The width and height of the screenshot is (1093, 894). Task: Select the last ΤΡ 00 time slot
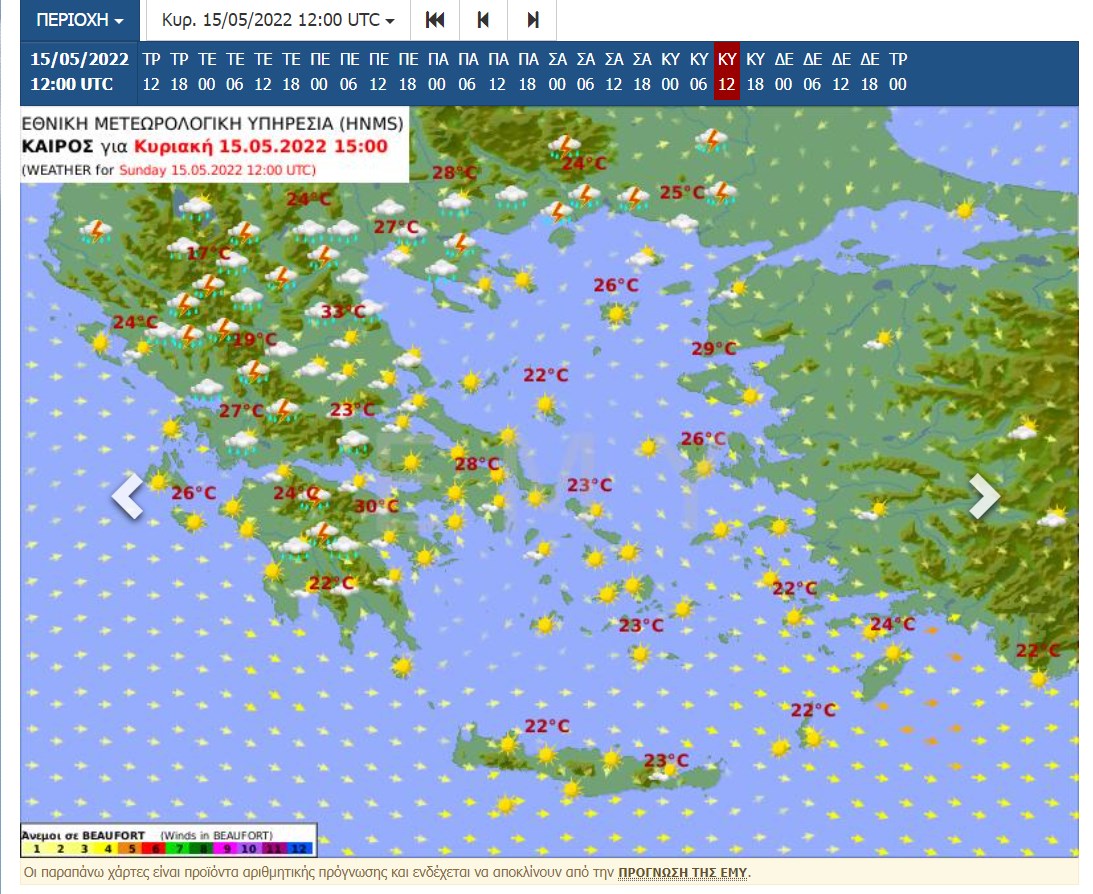tap(898, 72)
